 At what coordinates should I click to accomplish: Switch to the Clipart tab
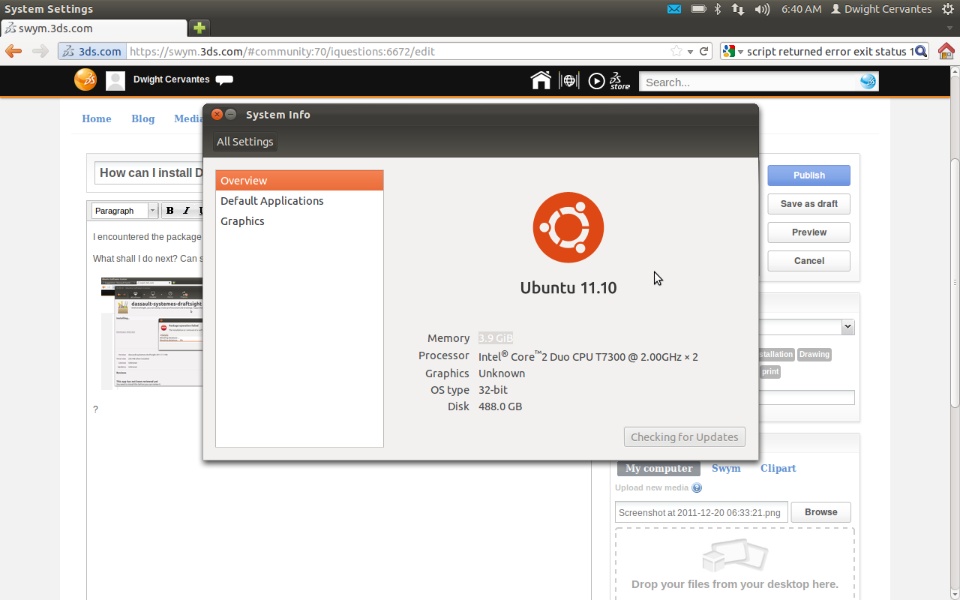pyautogui.click(x=778, y=468)
